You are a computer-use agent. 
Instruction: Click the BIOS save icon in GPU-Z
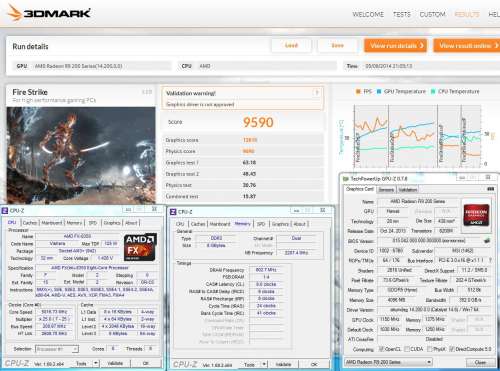[487, 240]
